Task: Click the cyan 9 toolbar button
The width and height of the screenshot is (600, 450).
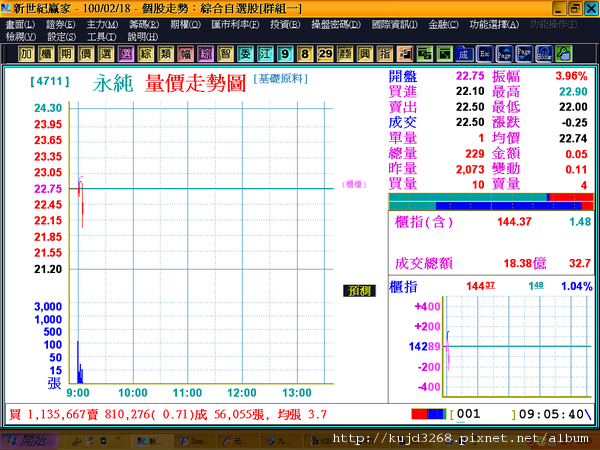Action: 285,54
